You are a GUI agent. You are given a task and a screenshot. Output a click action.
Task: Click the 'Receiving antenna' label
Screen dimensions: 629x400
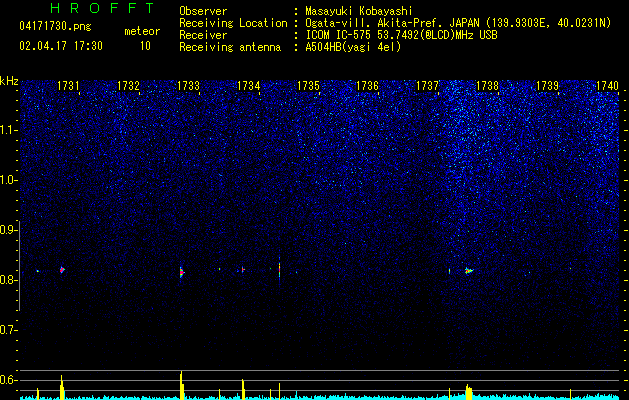point(230,47)
